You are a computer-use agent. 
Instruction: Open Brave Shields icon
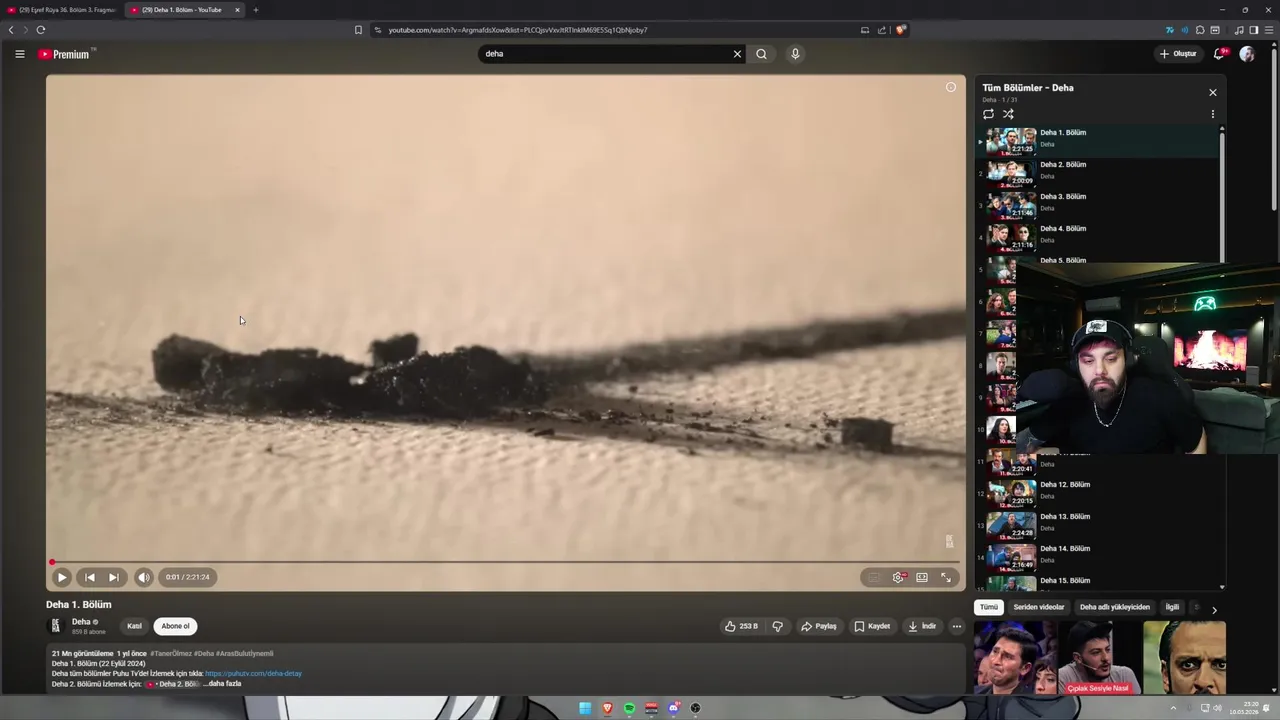point(901,30)
